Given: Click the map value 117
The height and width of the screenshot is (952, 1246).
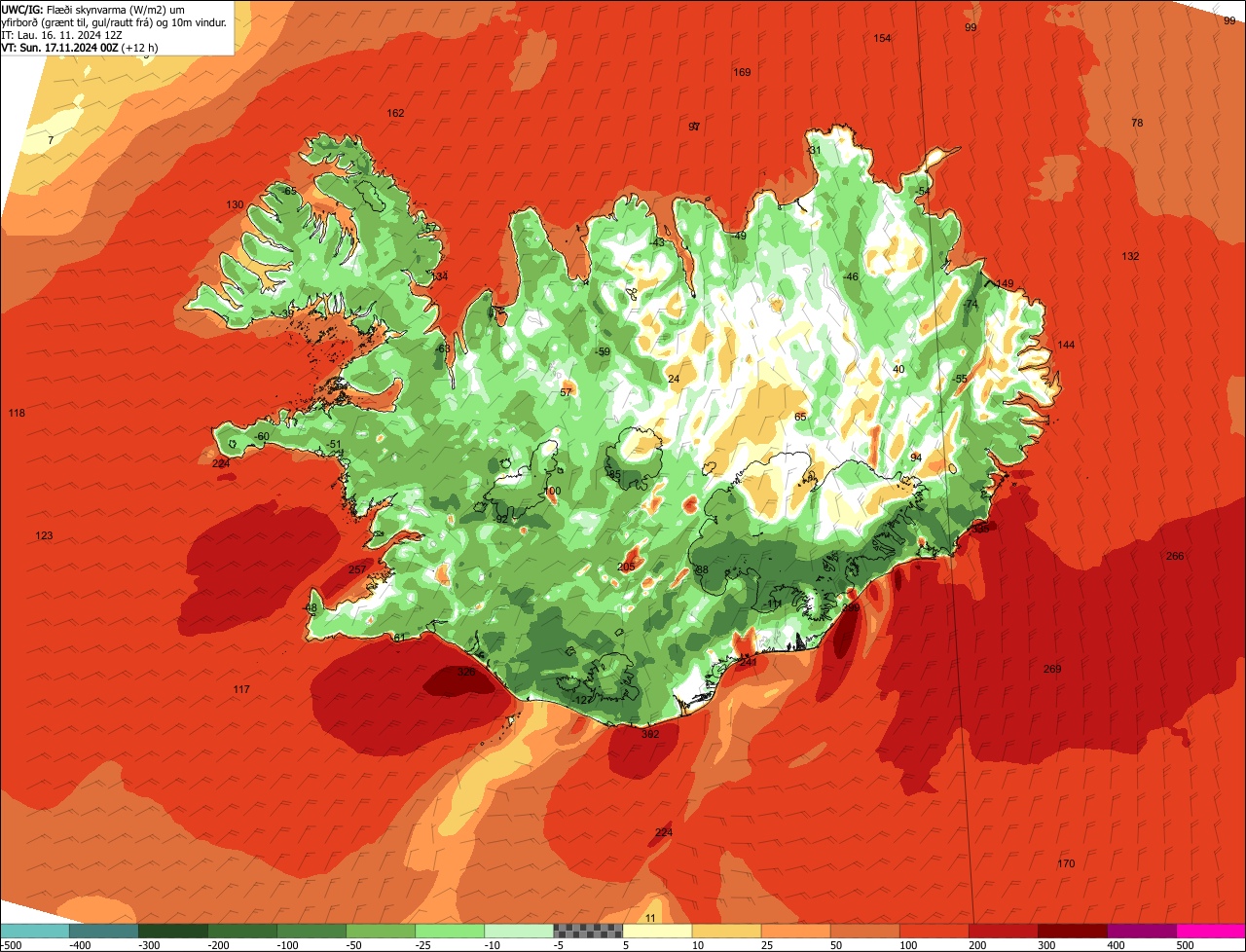Looking at the screenshot, I should click(241, 689).
